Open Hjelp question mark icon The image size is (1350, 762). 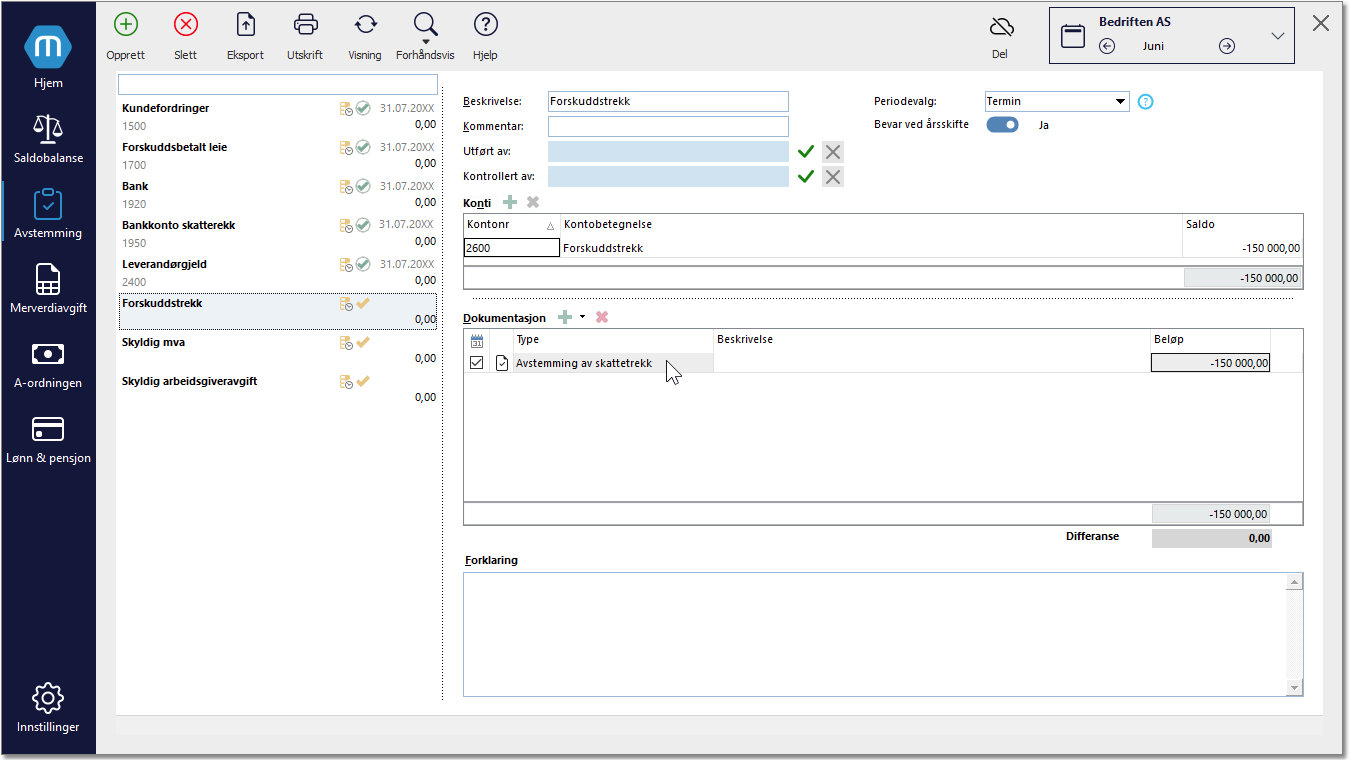tap(485, 25)
